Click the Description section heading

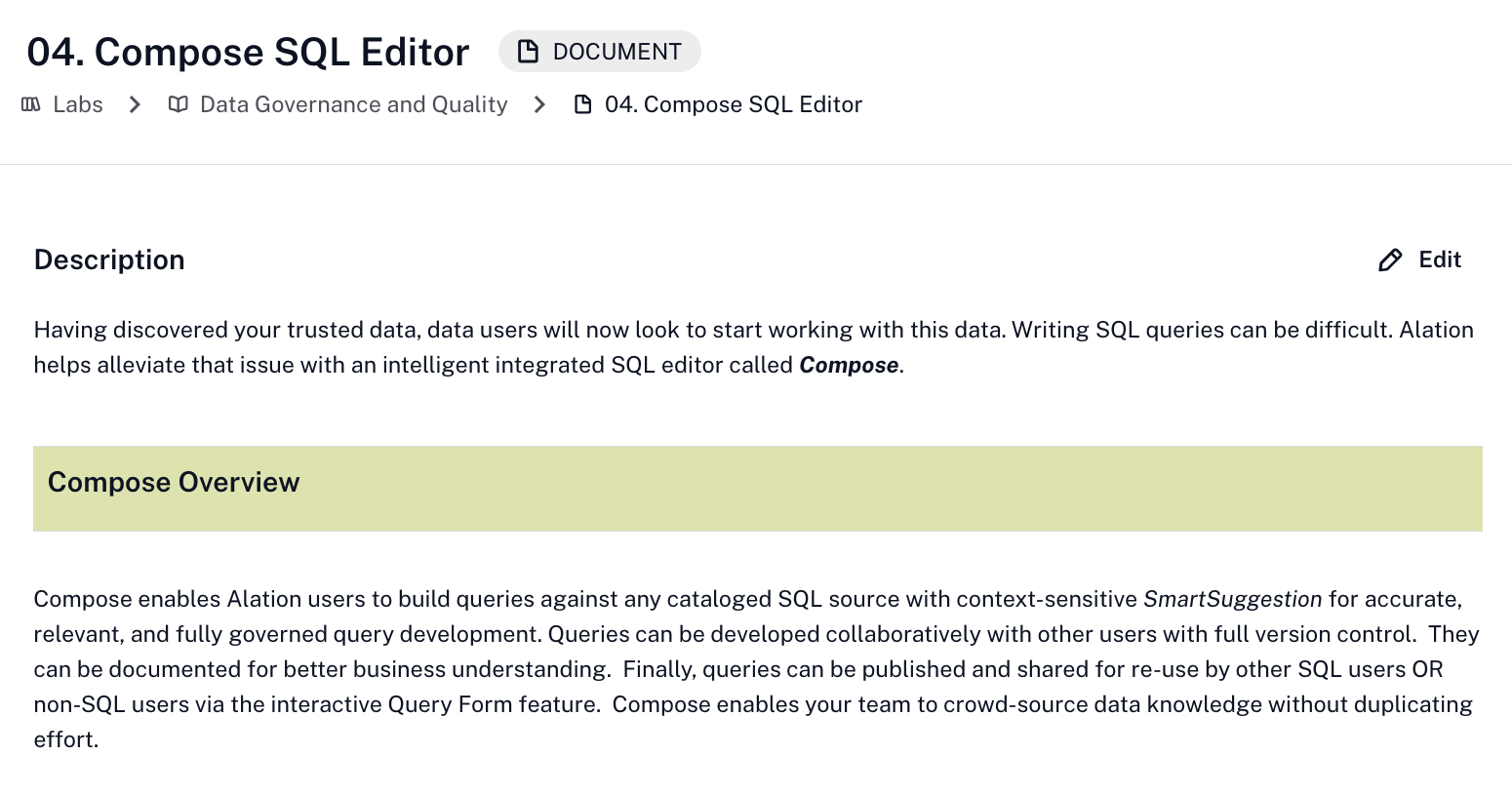pyautogui.click(x=109, y=259)
